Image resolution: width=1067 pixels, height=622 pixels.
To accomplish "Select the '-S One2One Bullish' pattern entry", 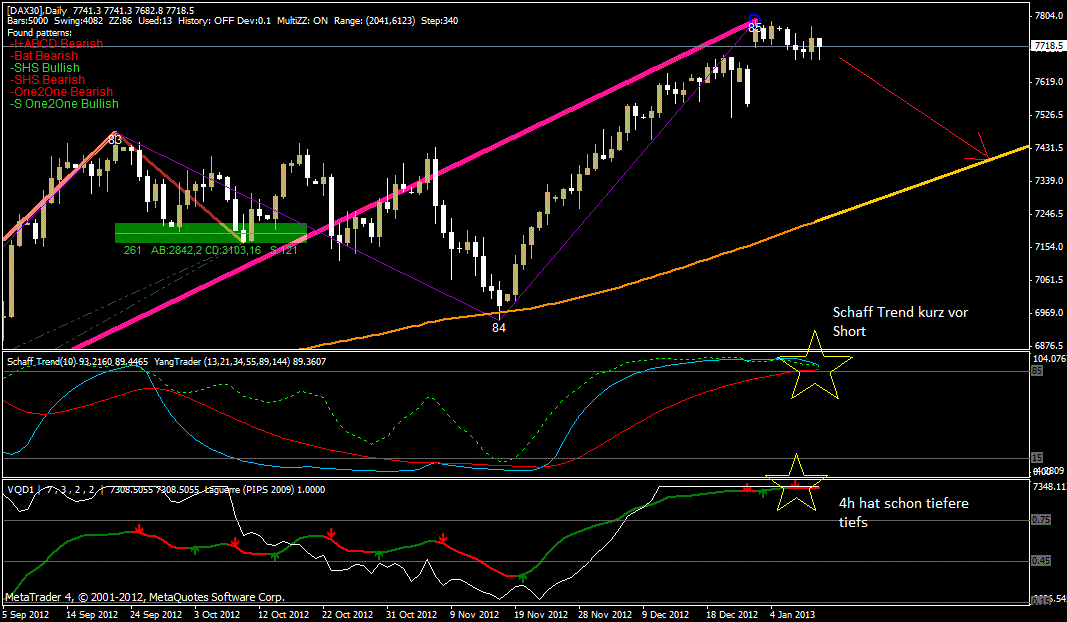I will 64,104.
